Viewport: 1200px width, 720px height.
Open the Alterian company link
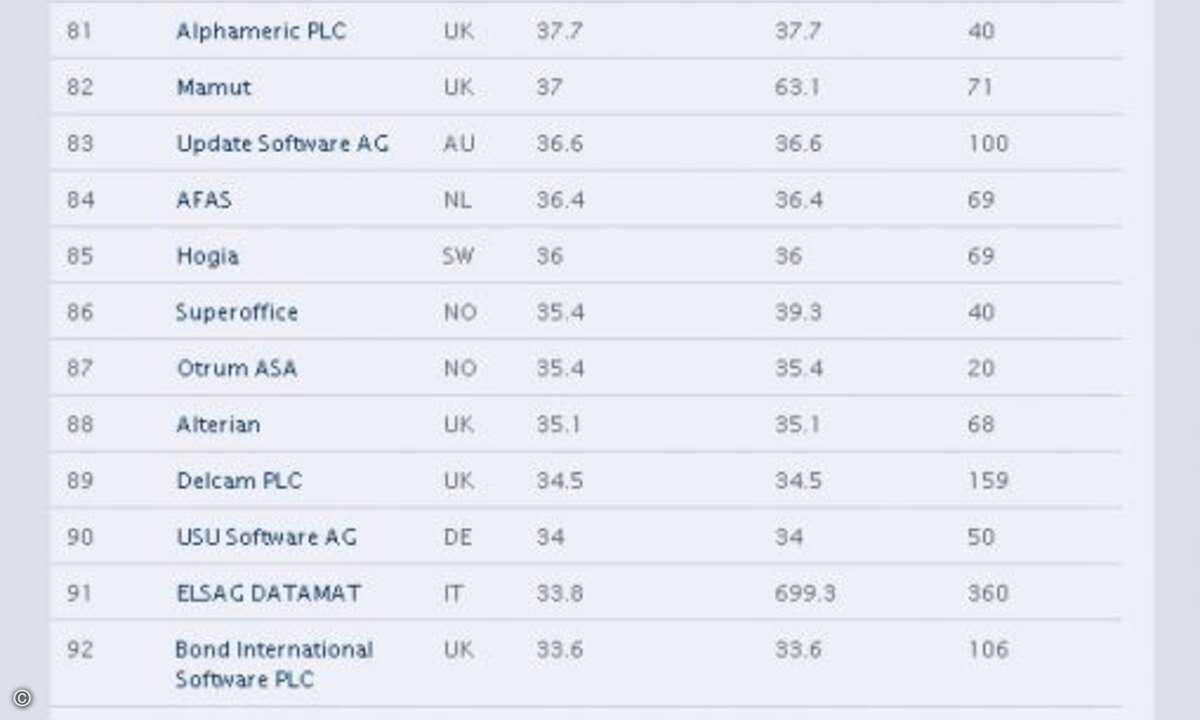(x=218, y=424)
